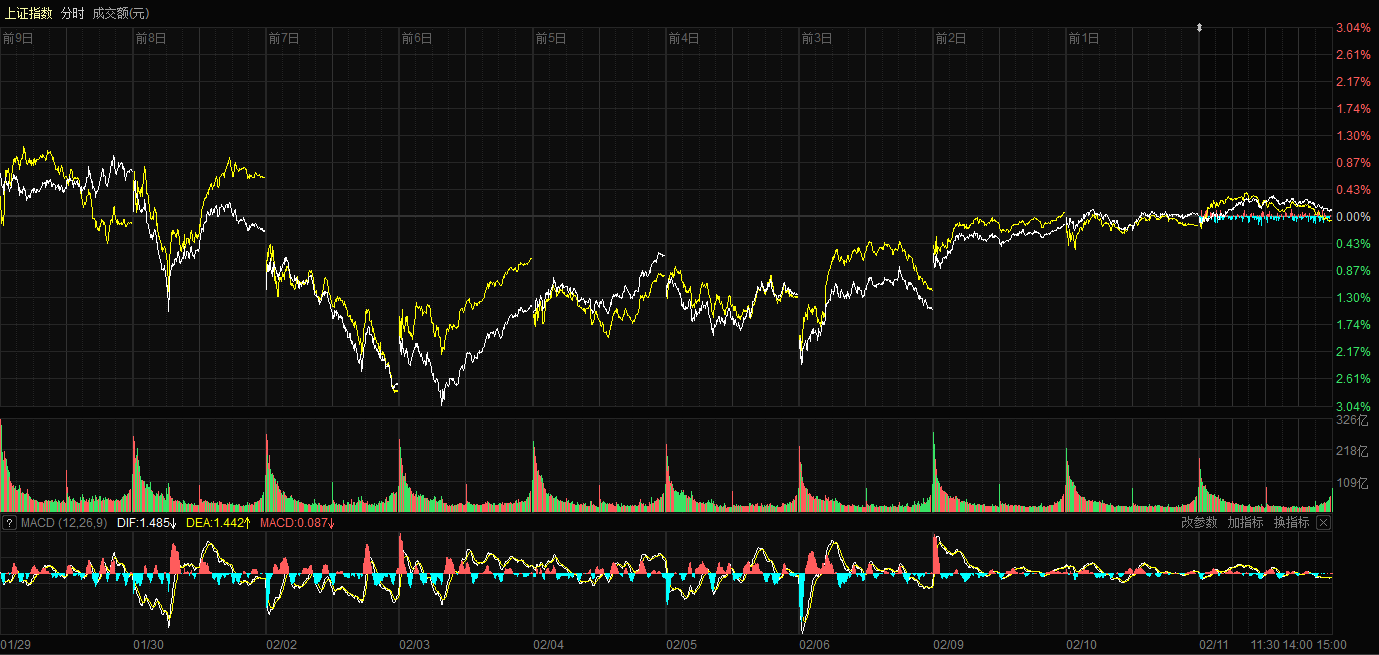The image size is (1379, 655).
Task: Select the 前9日 day marker
Action: (18, 39)
